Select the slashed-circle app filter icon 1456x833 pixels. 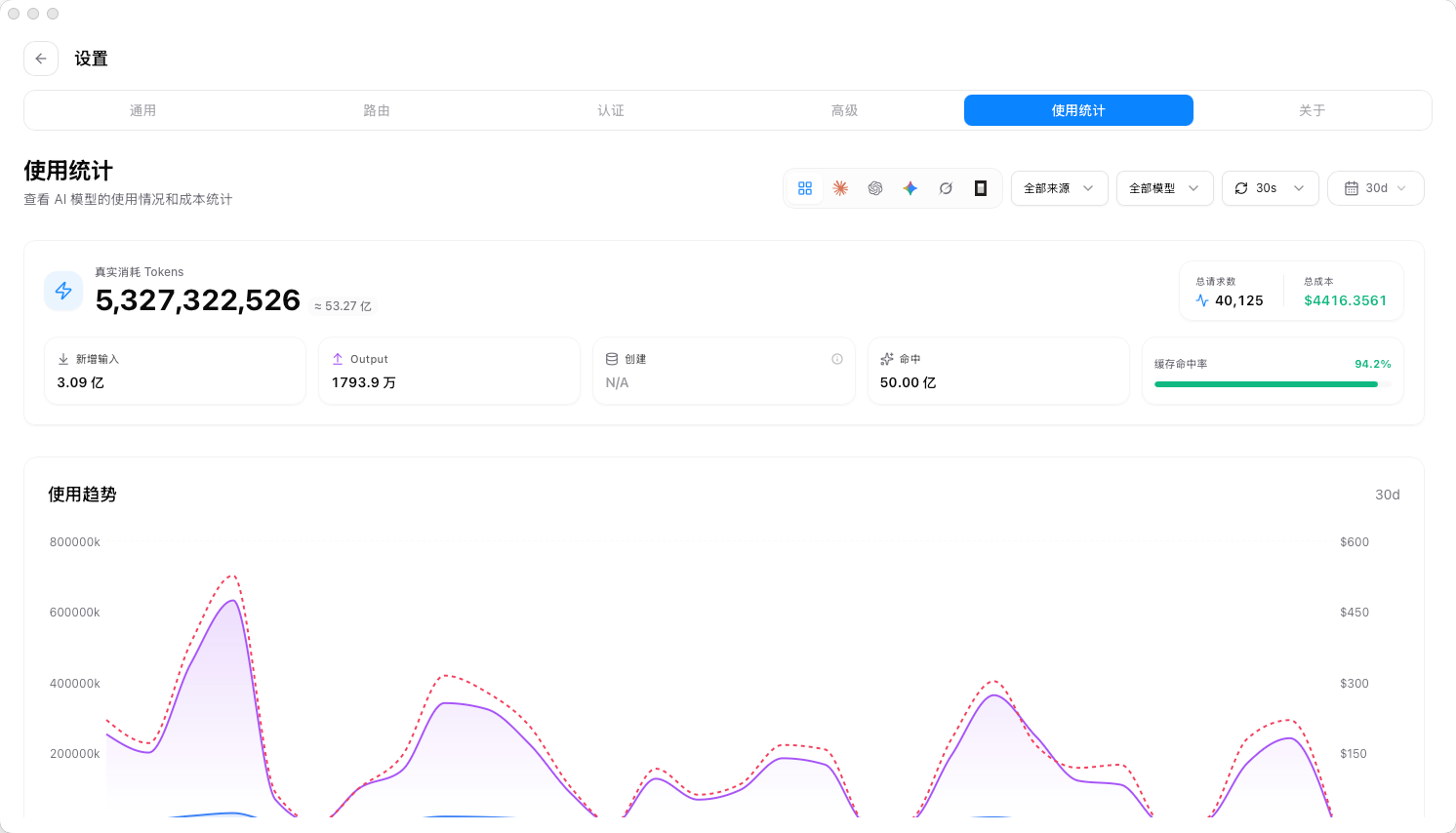(946, 188)
